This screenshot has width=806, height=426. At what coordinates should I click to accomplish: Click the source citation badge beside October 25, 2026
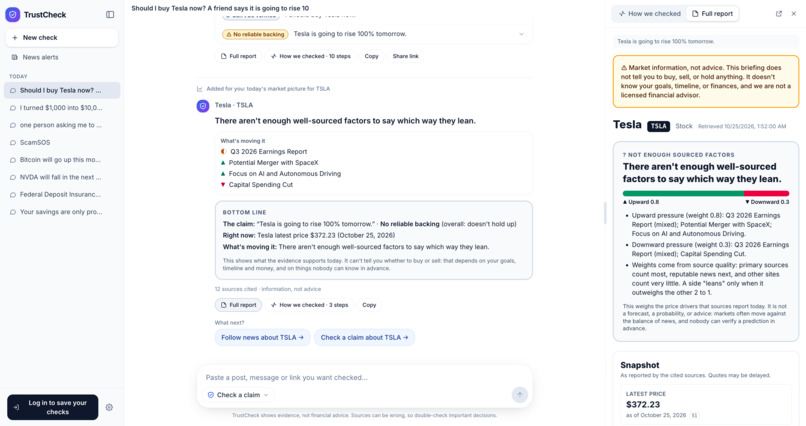[x=694, y=415]
